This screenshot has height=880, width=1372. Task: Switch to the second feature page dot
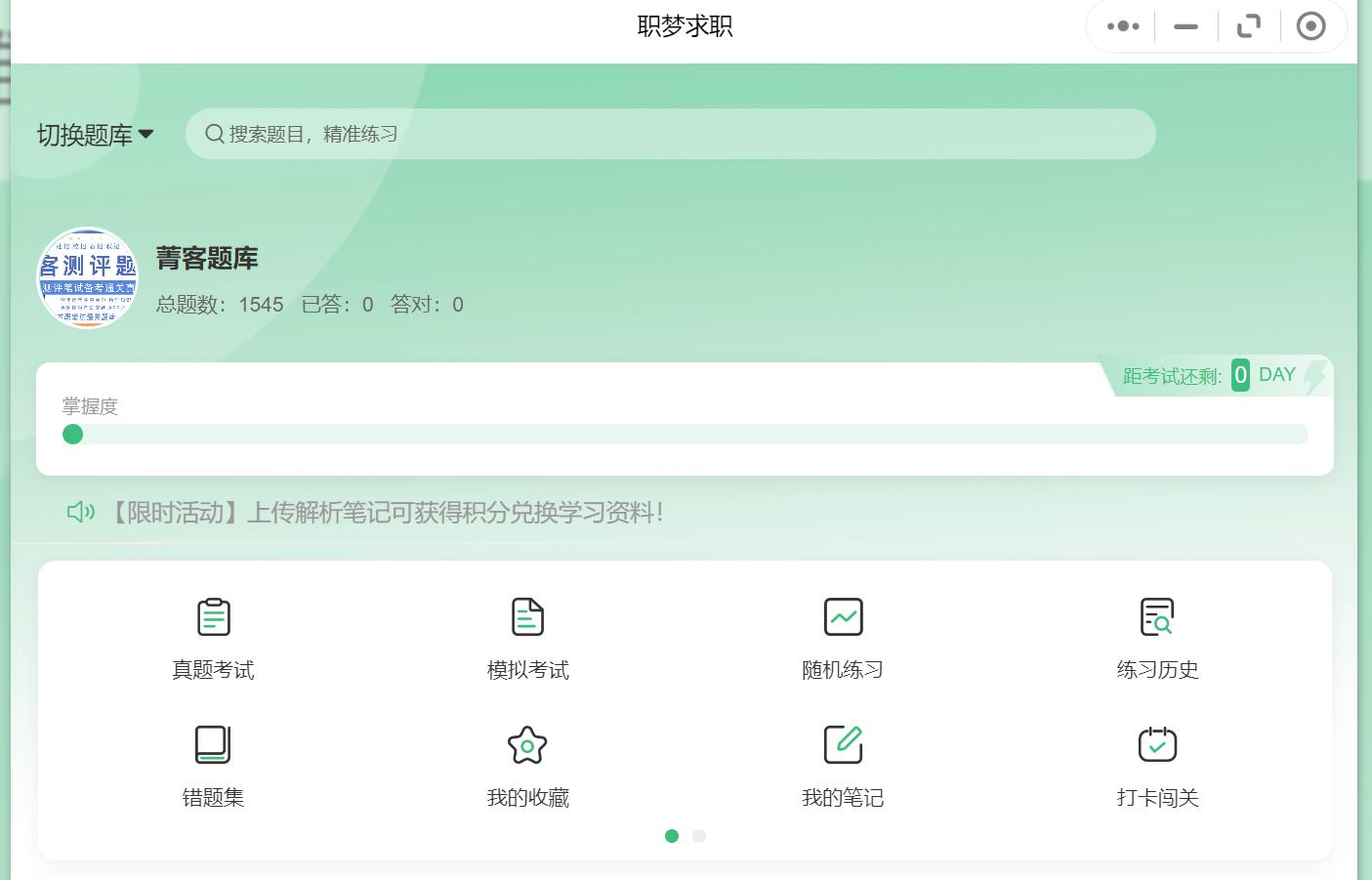click(698, 836)
